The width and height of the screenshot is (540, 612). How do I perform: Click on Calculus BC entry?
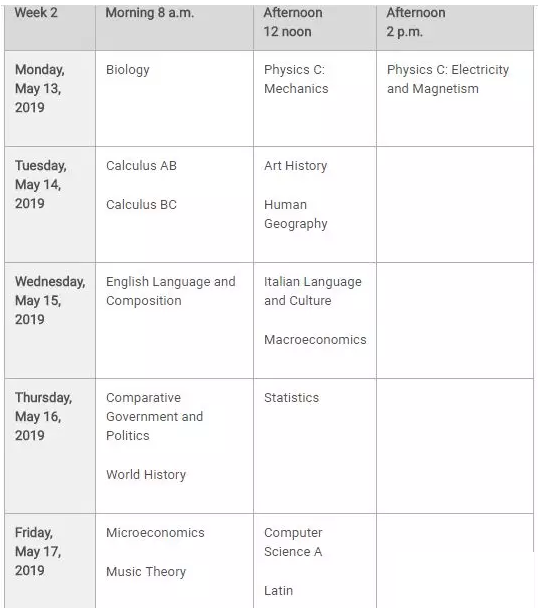[141, 205]
